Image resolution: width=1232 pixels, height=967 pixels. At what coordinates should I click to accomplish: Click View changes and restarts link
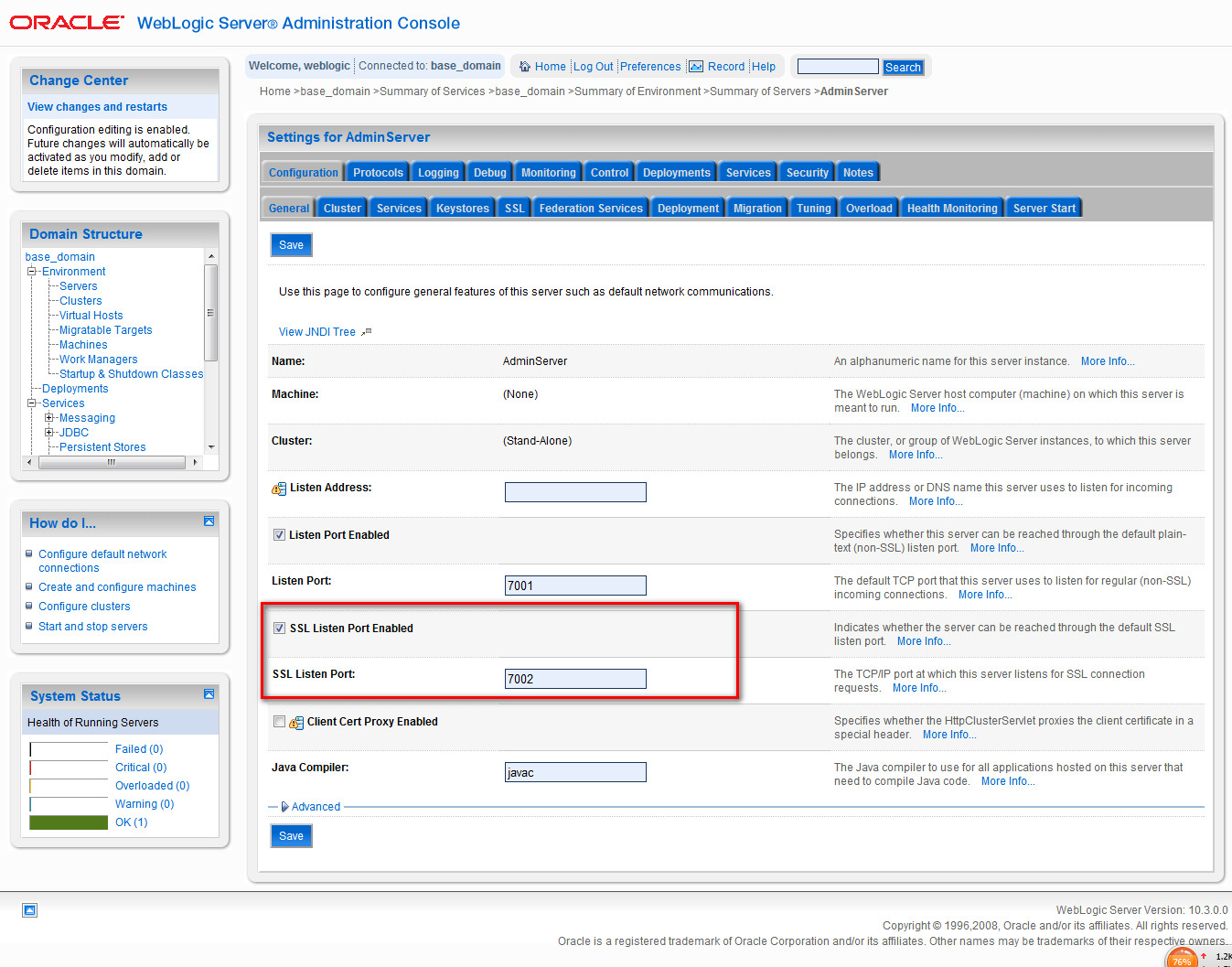97,107
